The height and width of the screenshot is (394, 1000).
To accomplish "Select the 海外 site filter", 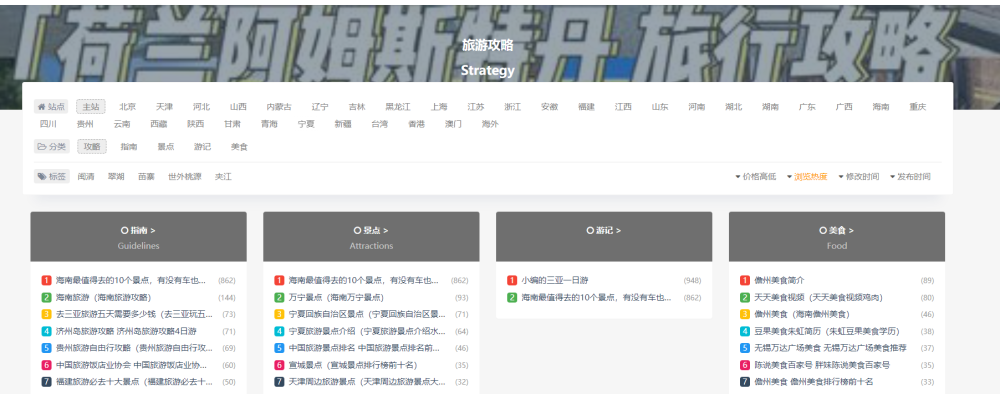I will 490,124.
